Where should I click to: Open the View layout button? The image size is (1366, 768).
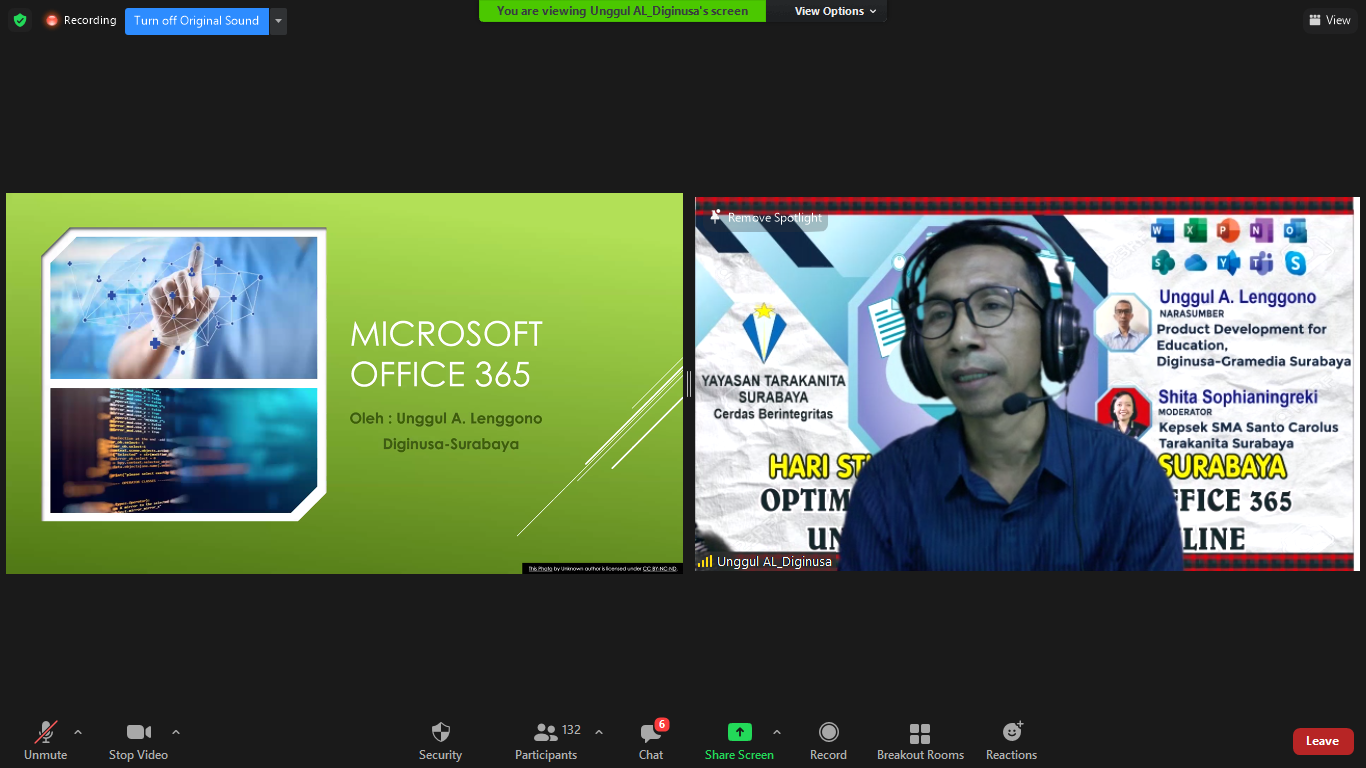1329,20
